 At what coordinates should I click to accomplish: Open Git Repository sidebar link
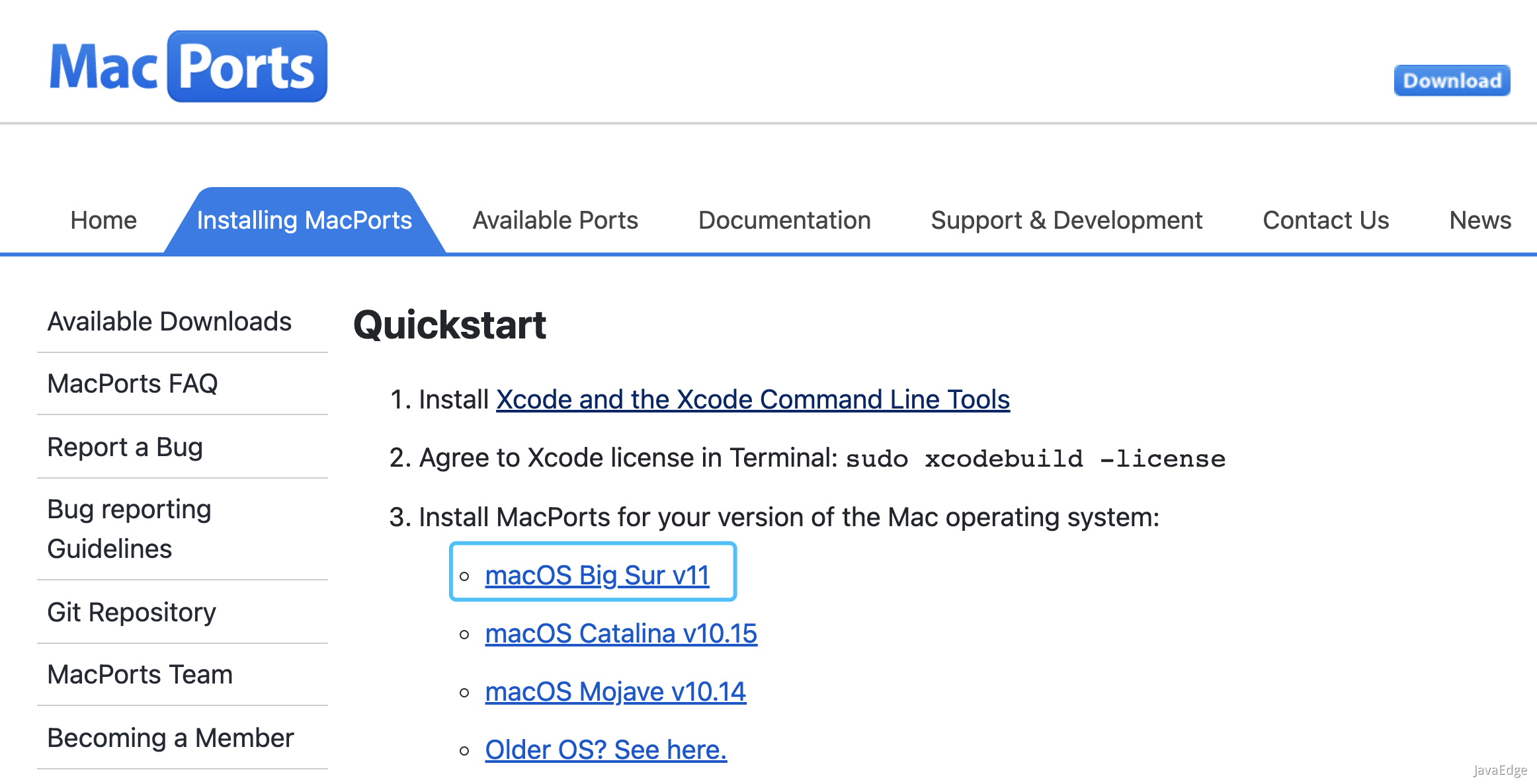point(132,613)
